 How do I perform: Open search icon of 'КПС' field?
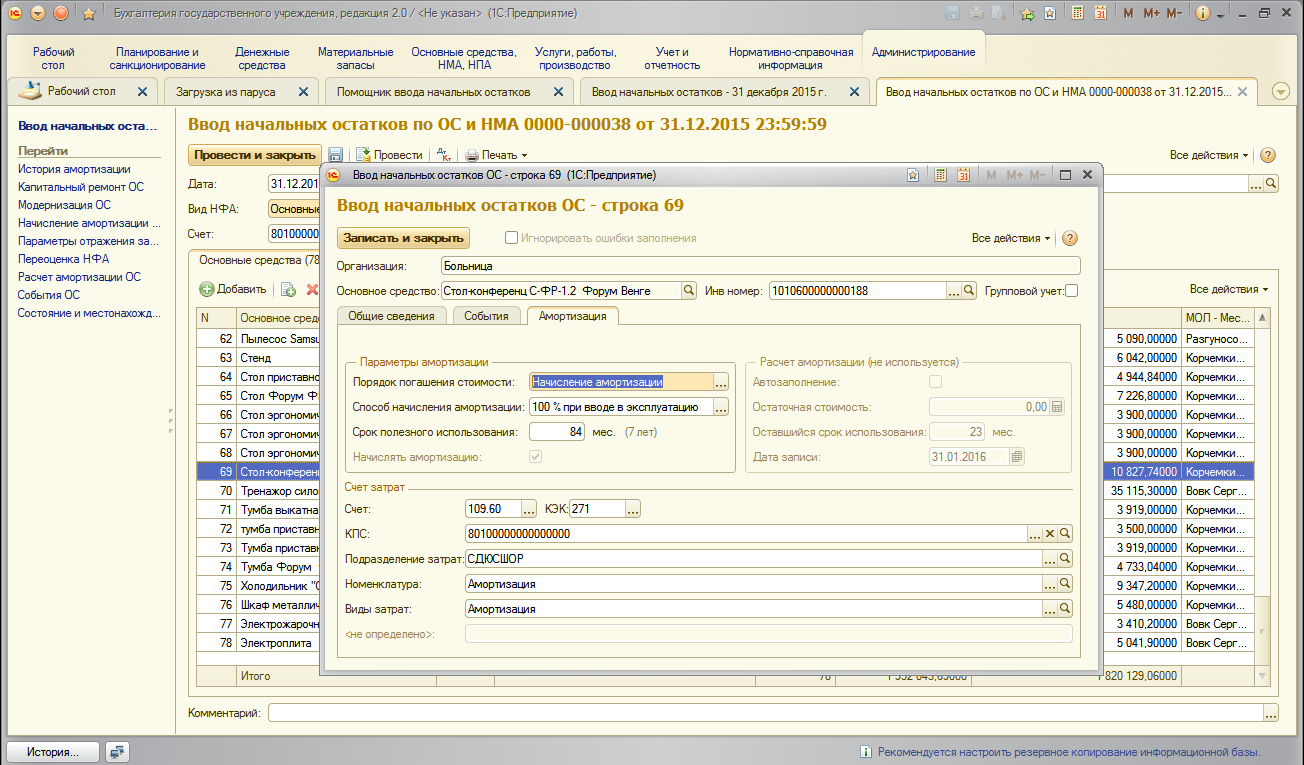1065,534
